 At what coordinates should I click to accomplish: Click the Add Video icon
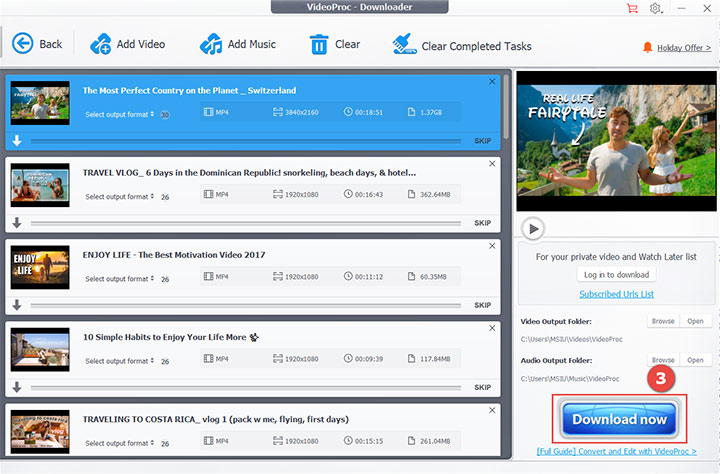click(x=101, y=44)
